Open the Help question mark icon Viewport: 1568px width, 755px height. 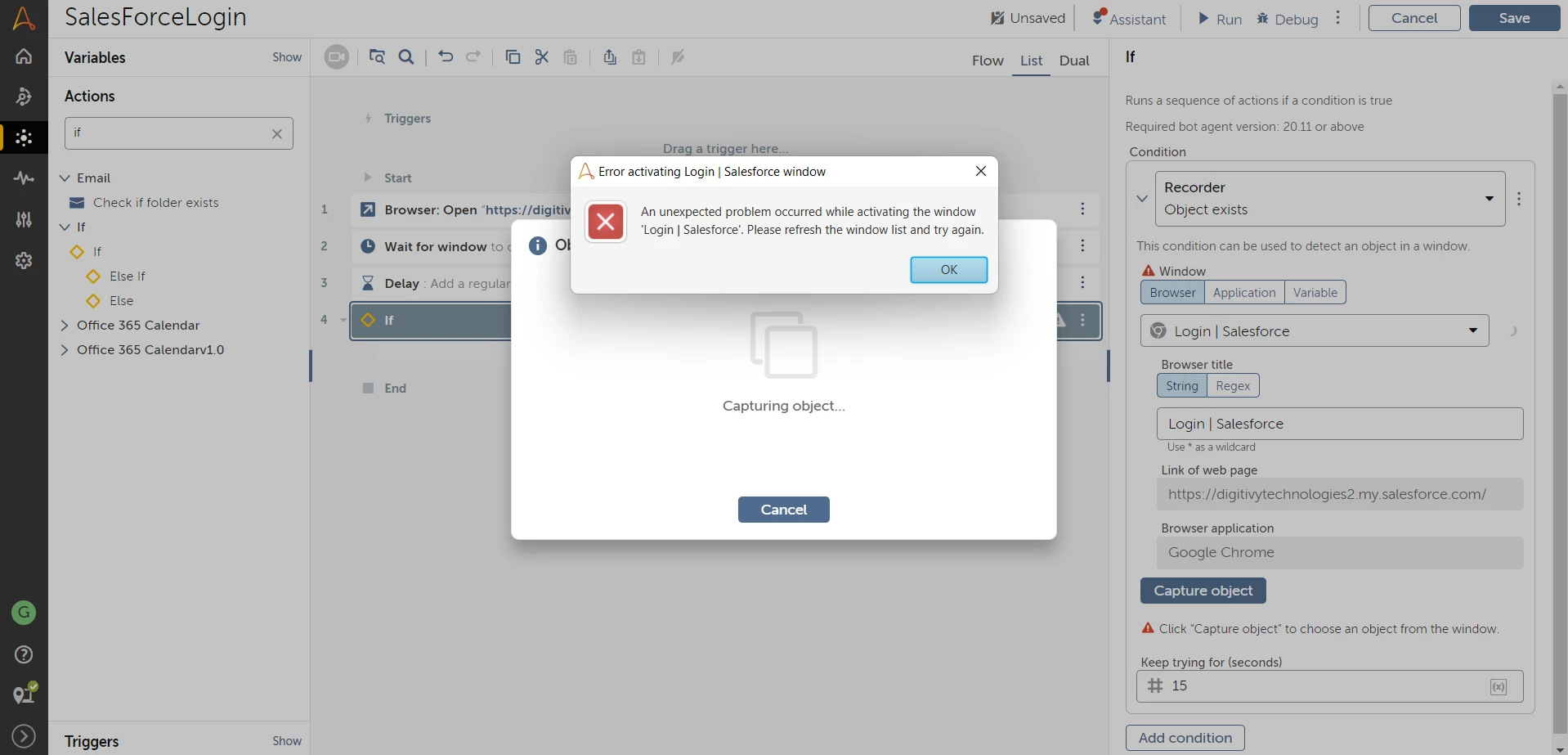[24, 654]
